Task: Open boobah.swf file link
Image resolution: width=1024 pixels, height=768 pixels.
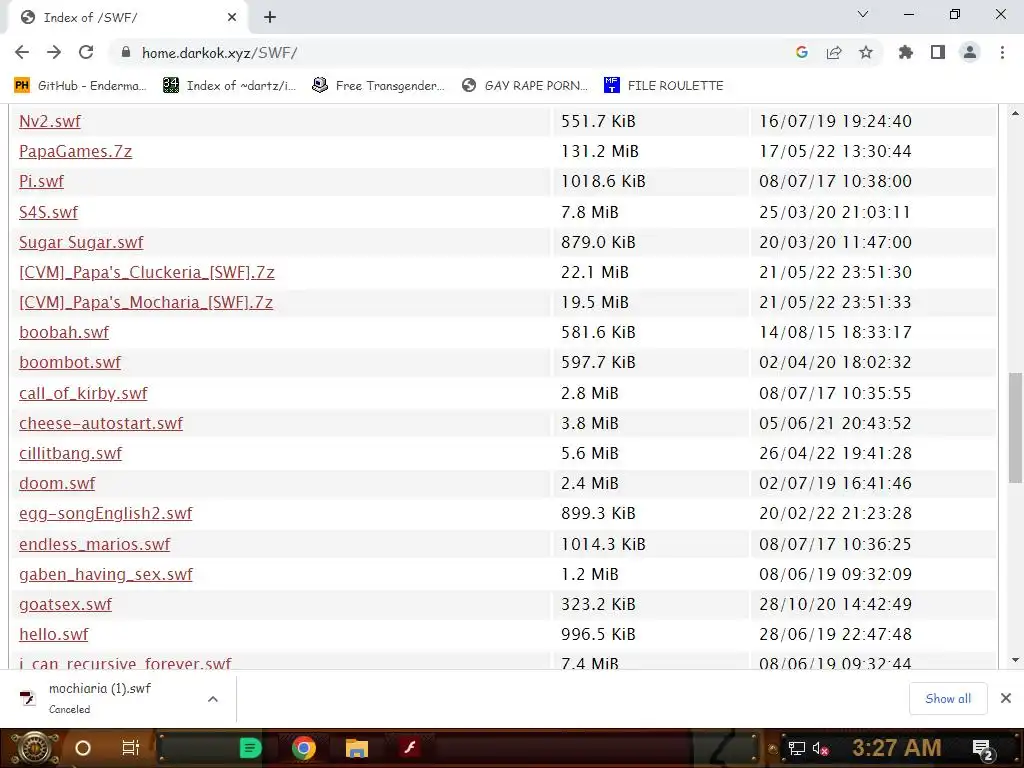Action: [x=64, y=332]
